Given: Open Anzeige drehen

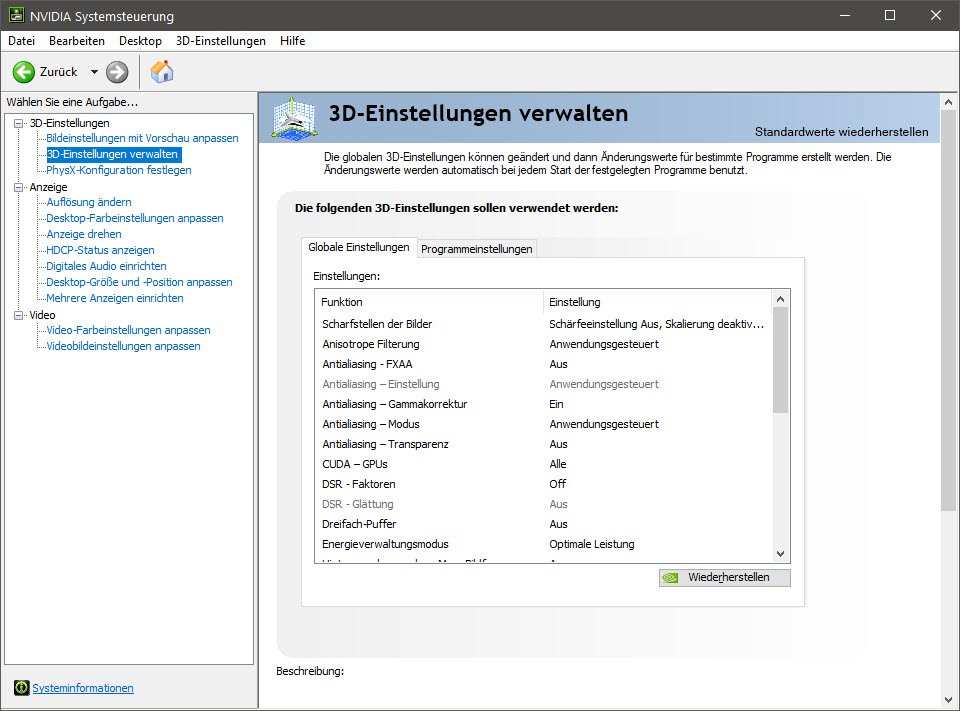Looking at the screenshot, I should [x=84, y=234].
